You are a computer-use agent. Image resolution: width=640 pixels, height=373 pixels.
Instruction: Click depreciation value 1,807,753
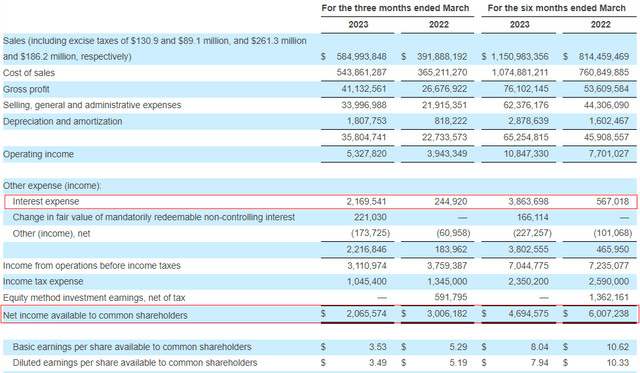[367, 121]
